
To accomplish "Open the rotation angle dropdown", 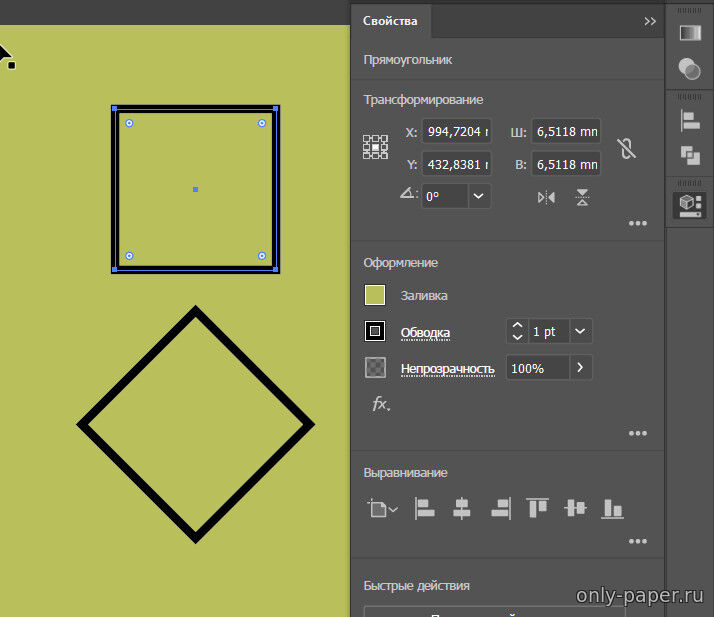I will 479,196.
